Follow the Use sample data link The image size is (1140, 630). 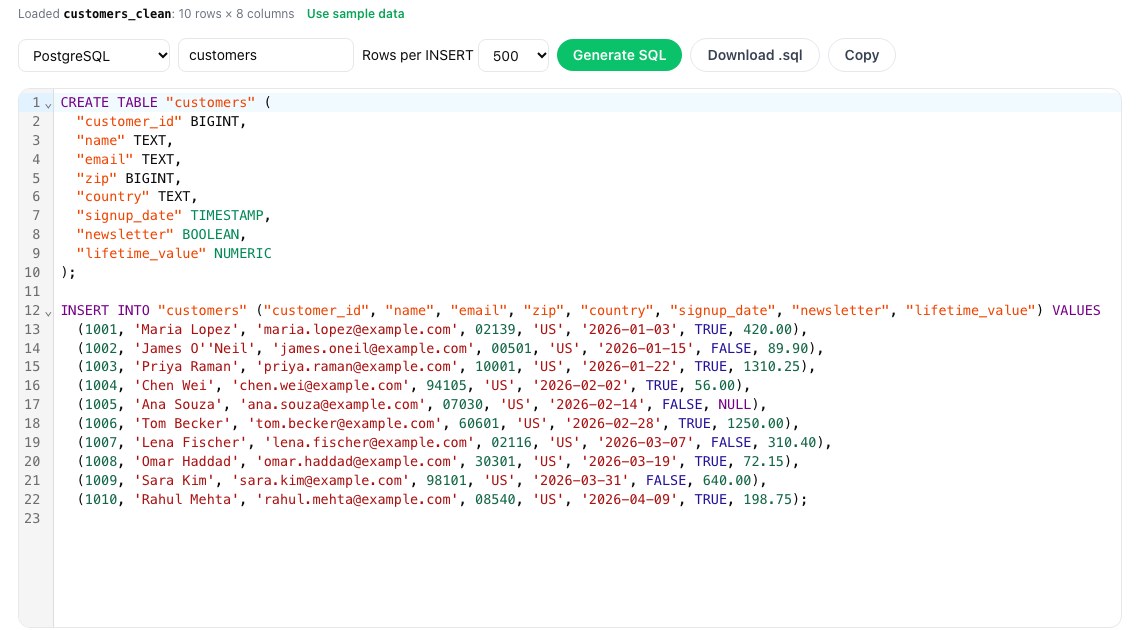tap(356, 14)
